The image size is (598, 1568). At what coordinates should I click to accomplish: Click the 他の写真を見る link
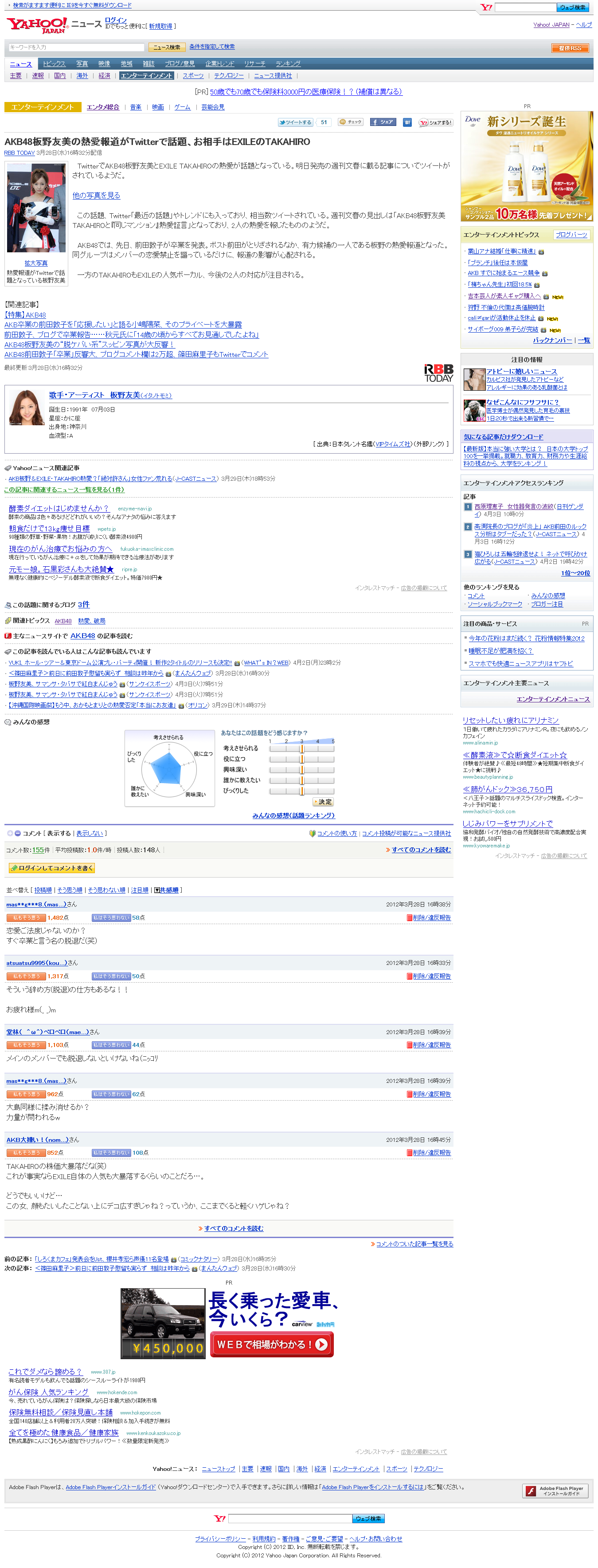click(x=96, y=196)
